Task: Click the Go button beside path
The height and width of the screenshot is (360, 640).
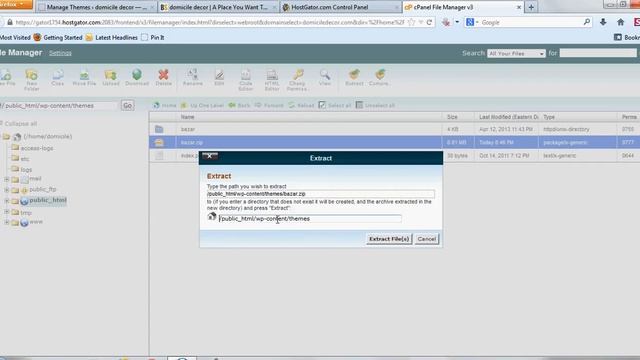Action: click(x=127, y=106)
